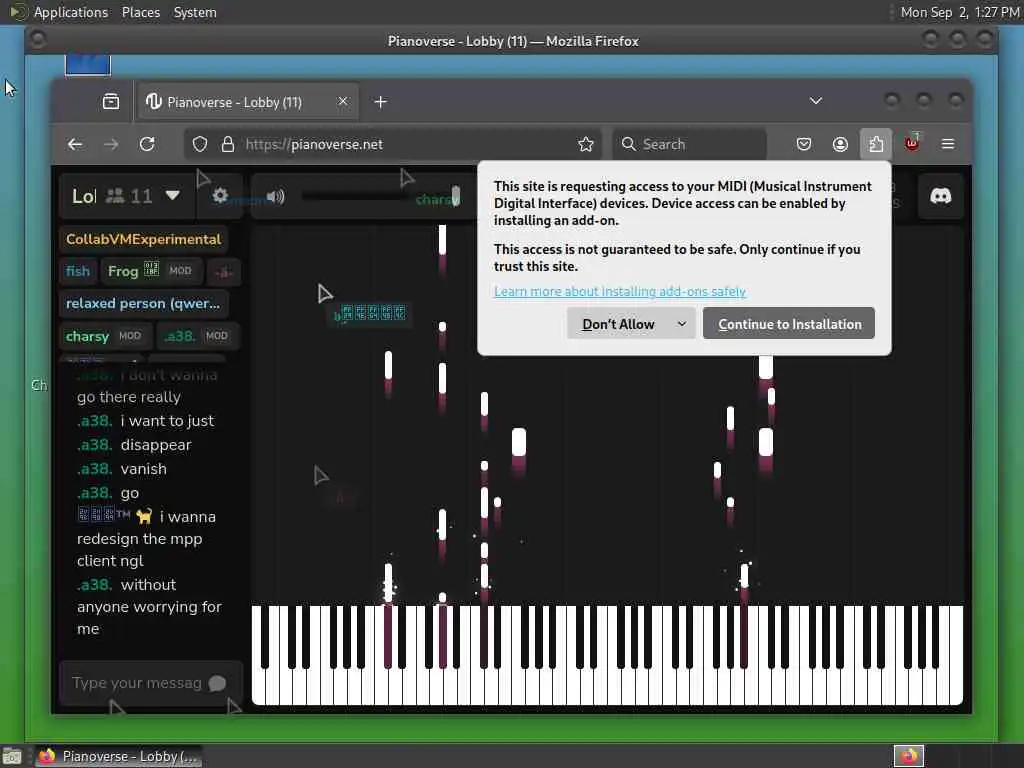Click the Don't Allow button
Image resolution: width=1024 pixels, height=768 pixels.
618,324
